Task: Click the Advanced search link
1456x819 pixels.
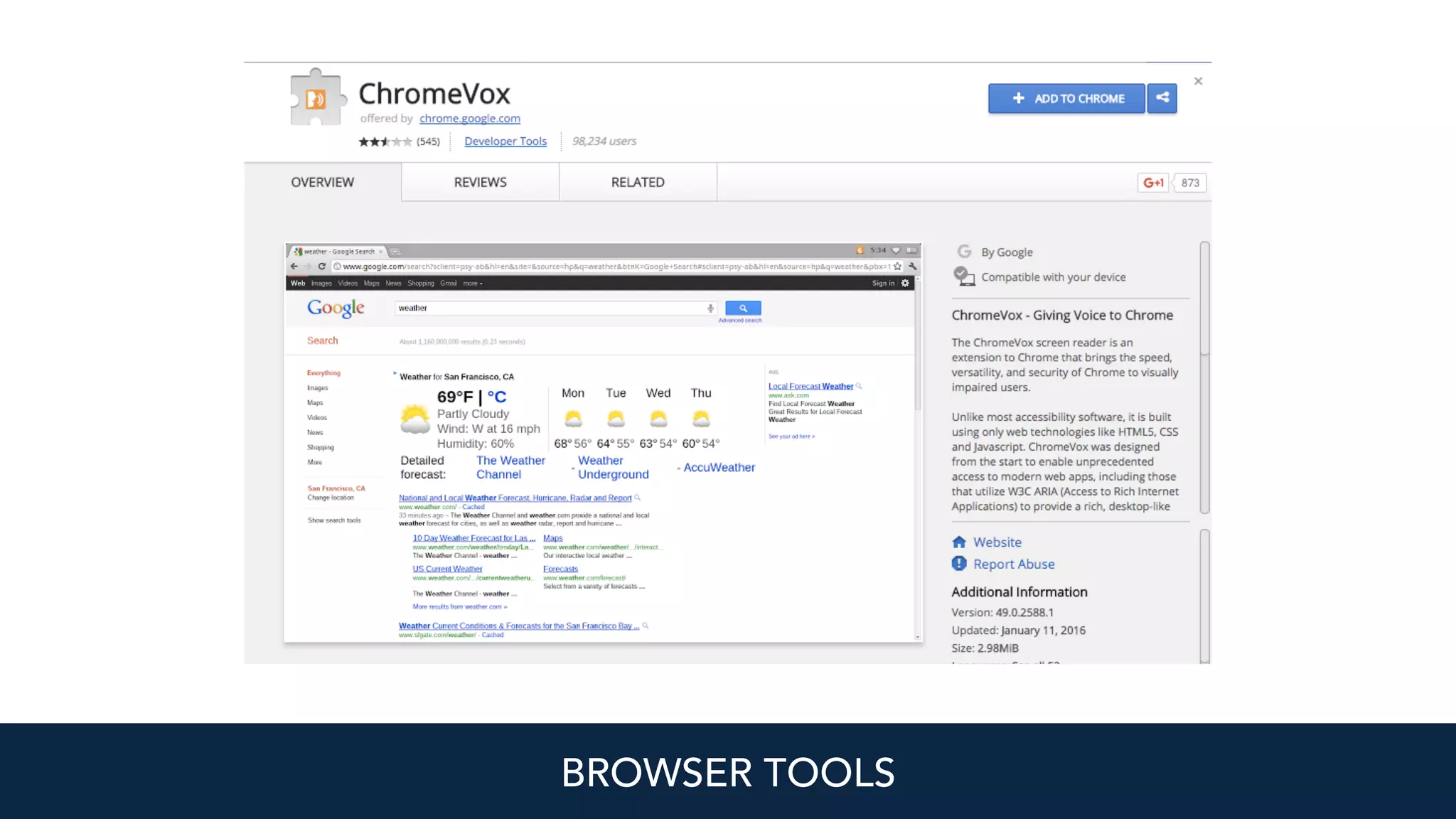Action: pyautogui.click(x=740, y=321)
